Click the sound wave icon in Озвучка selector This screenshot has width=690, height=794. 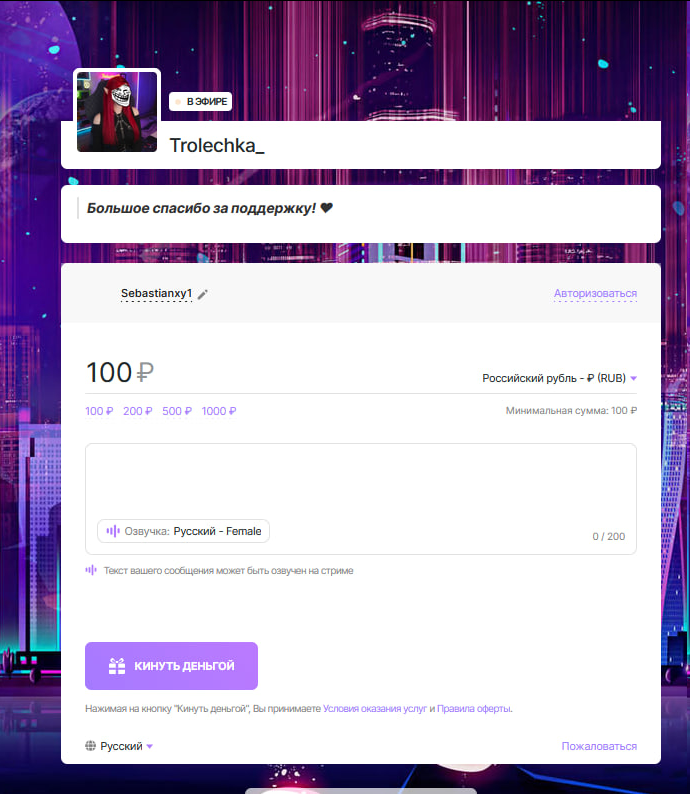(x=113, y=531)
